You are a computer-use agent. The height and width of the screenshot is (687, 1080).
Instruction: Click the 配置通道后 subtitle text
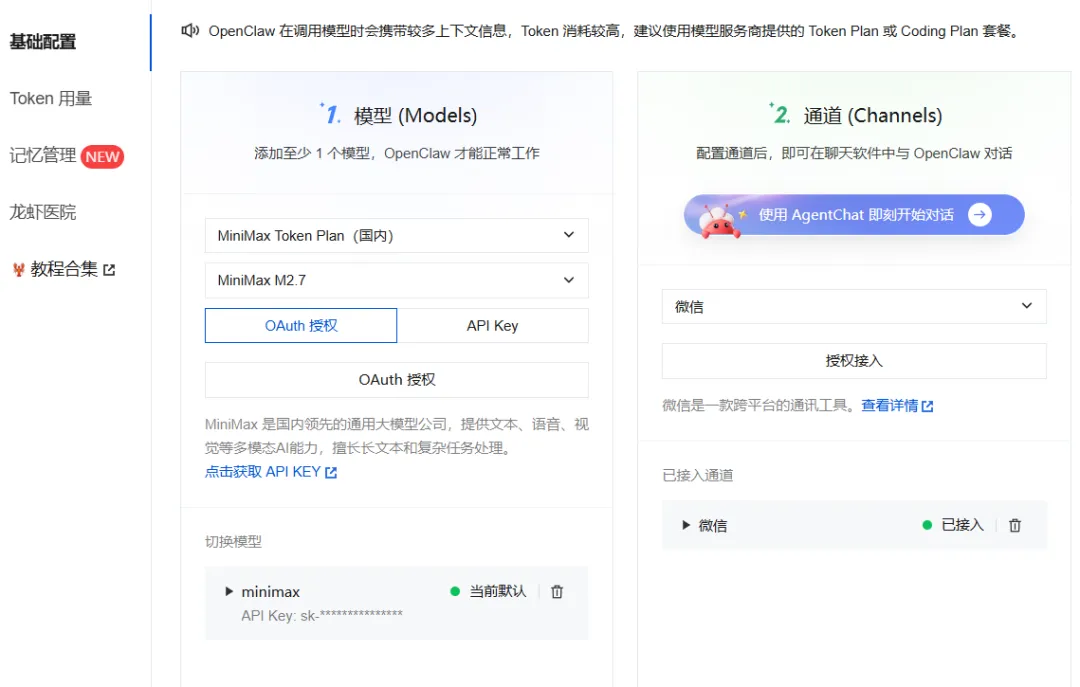pos(854,153)
